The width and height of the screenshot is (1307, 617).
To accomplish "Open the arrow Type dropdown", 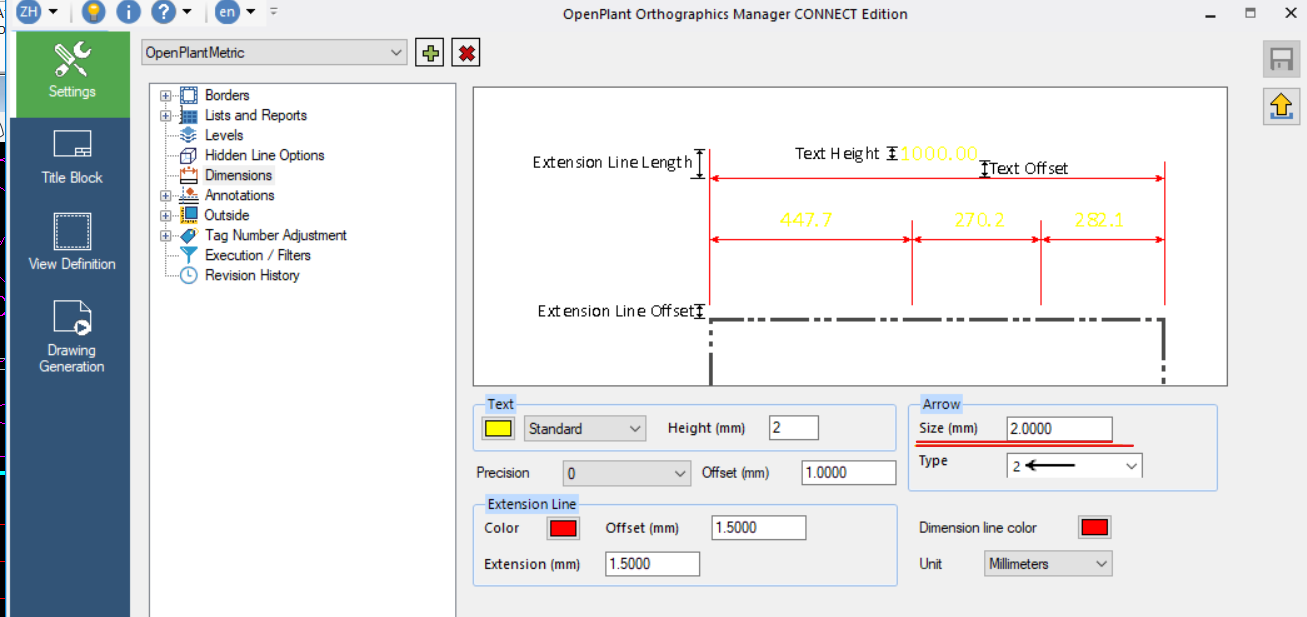I will 1074,466.
